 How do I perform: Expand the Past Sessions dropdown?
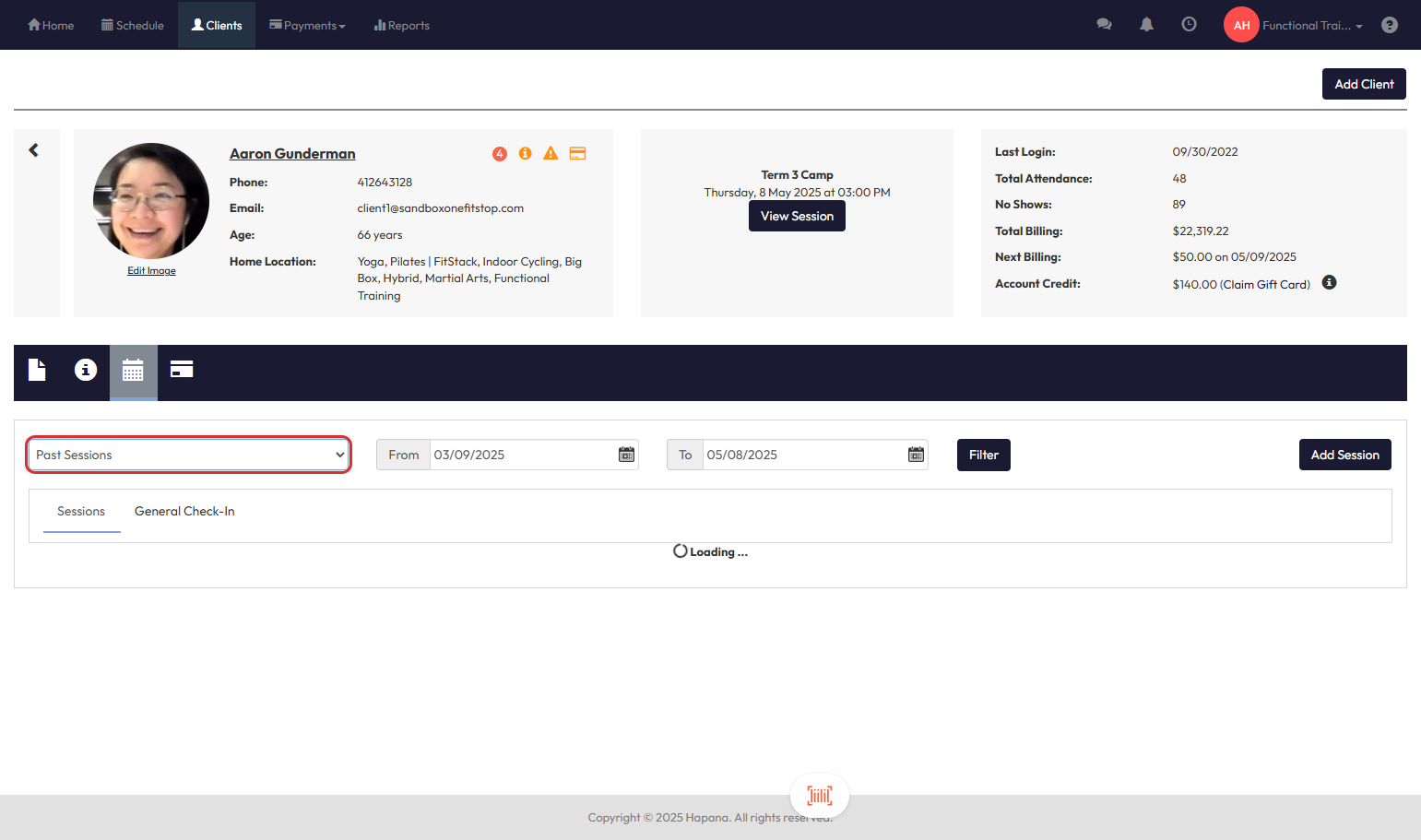[x=189, y=455]
